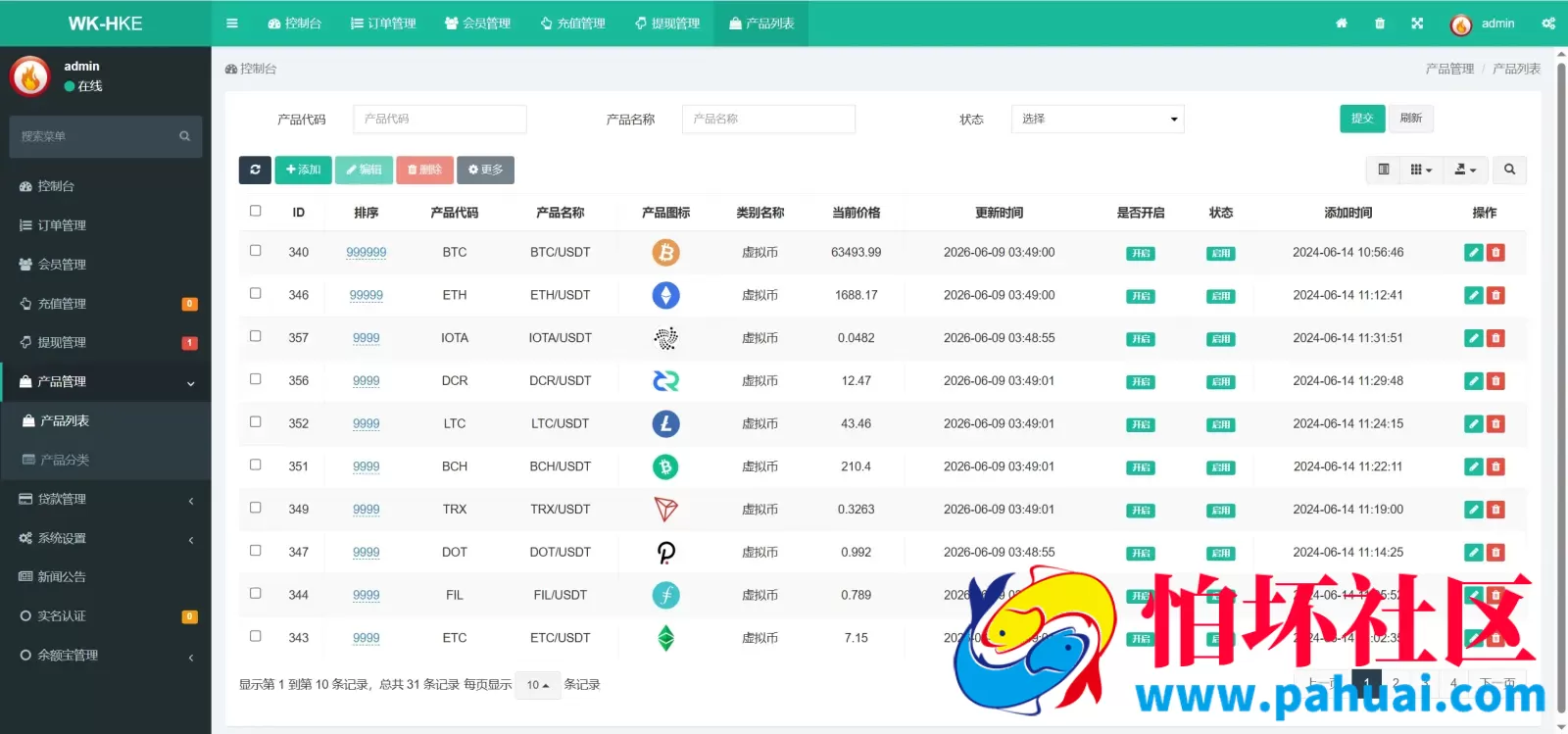The width and height of the screenshot is (1568, 734).
Task: Click the trash cache icon in header
Action: point(1380,24)
